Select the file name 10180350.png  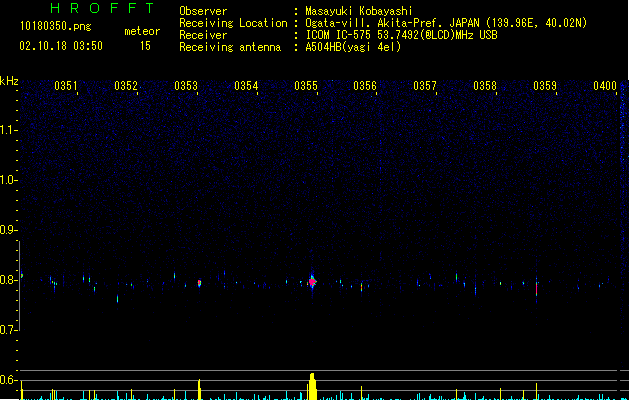pyautogui.click(x=55, y=27)
